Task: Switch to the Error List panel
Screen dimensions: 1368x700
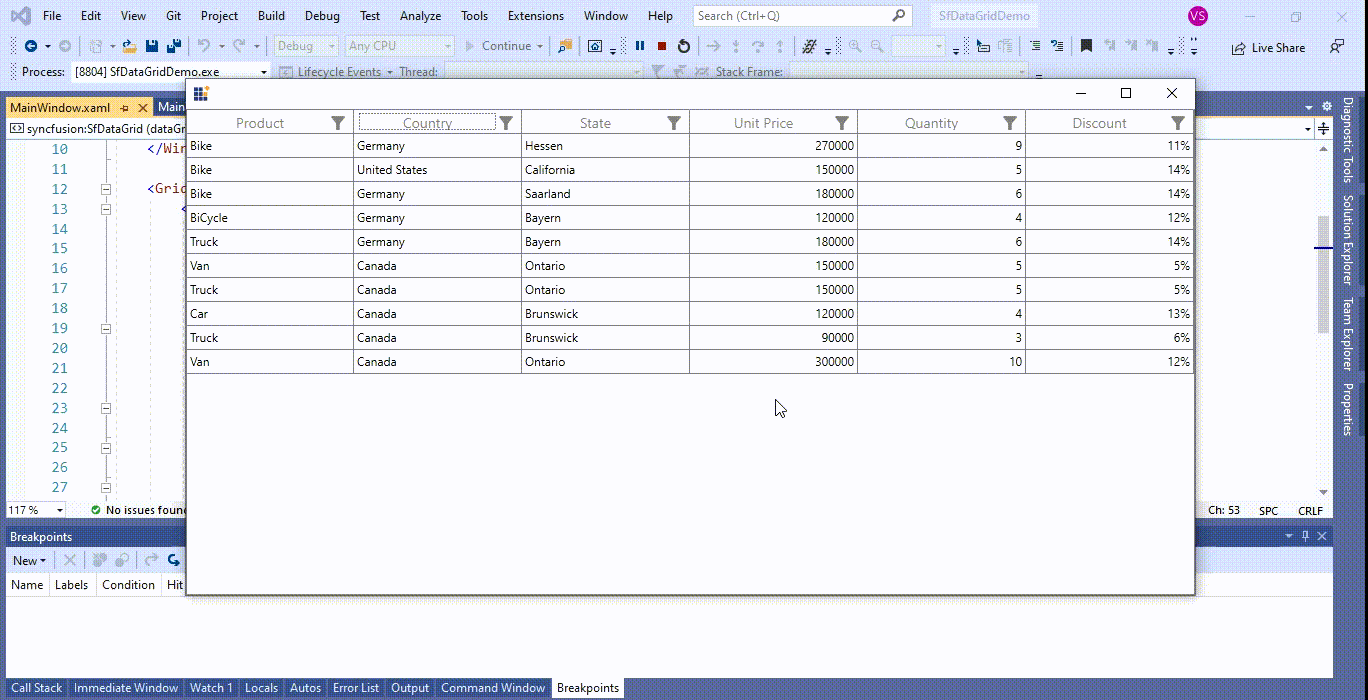Action: coord(356,687)
